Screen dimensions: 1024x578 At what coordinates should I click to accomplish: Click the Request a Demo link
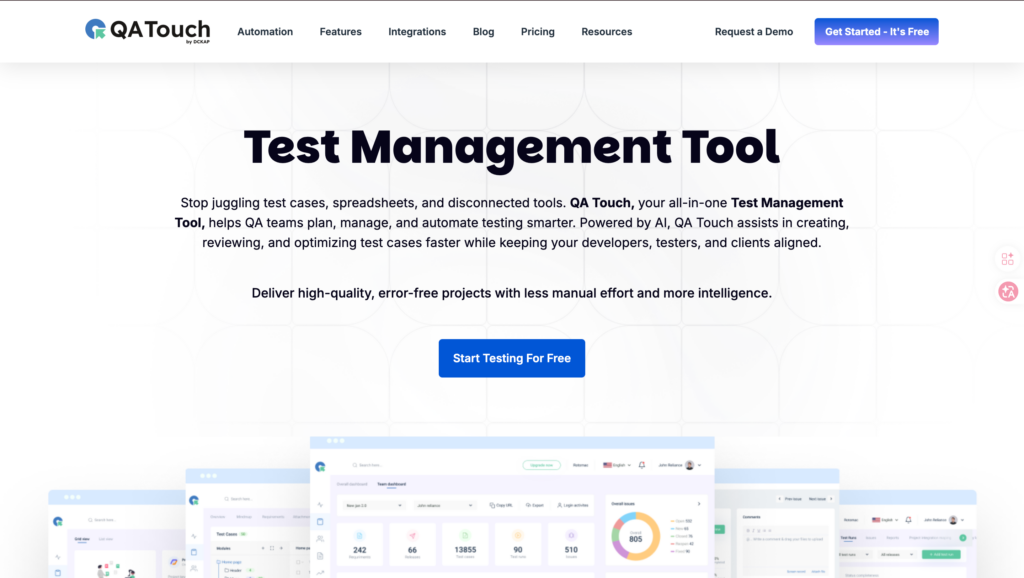753,32
